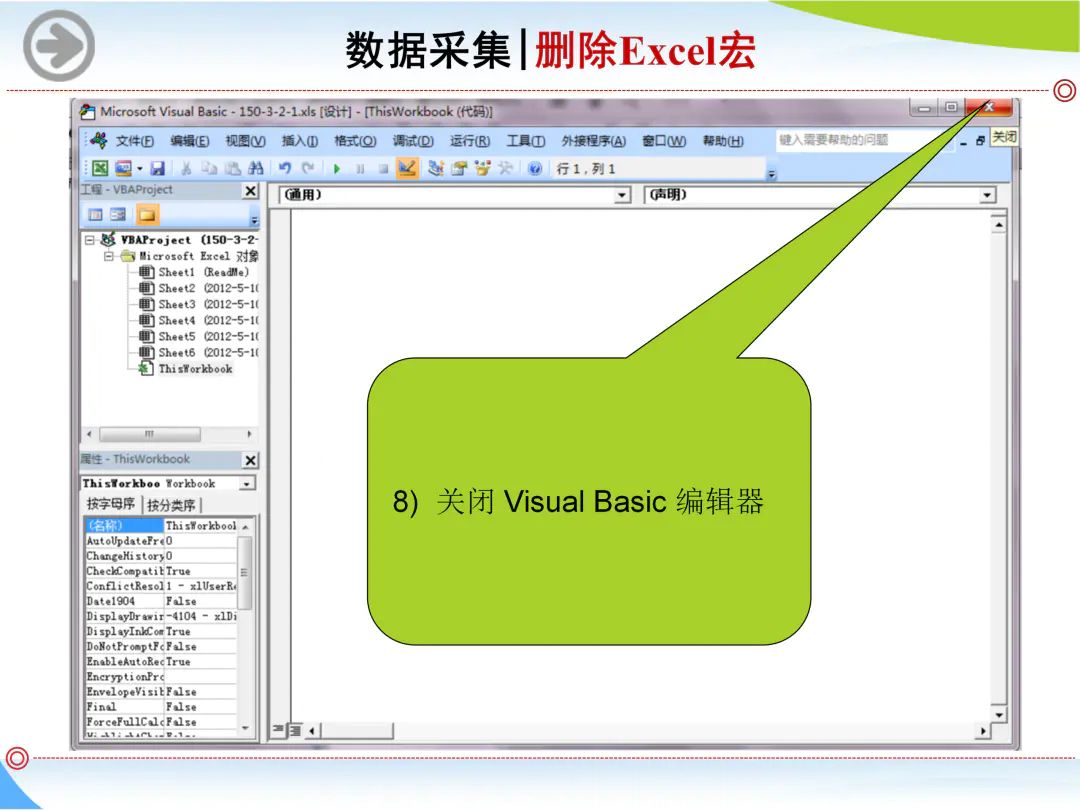Select the CheckCompatibility property row
Screen dimensions: 1080x810
(161, 571)
